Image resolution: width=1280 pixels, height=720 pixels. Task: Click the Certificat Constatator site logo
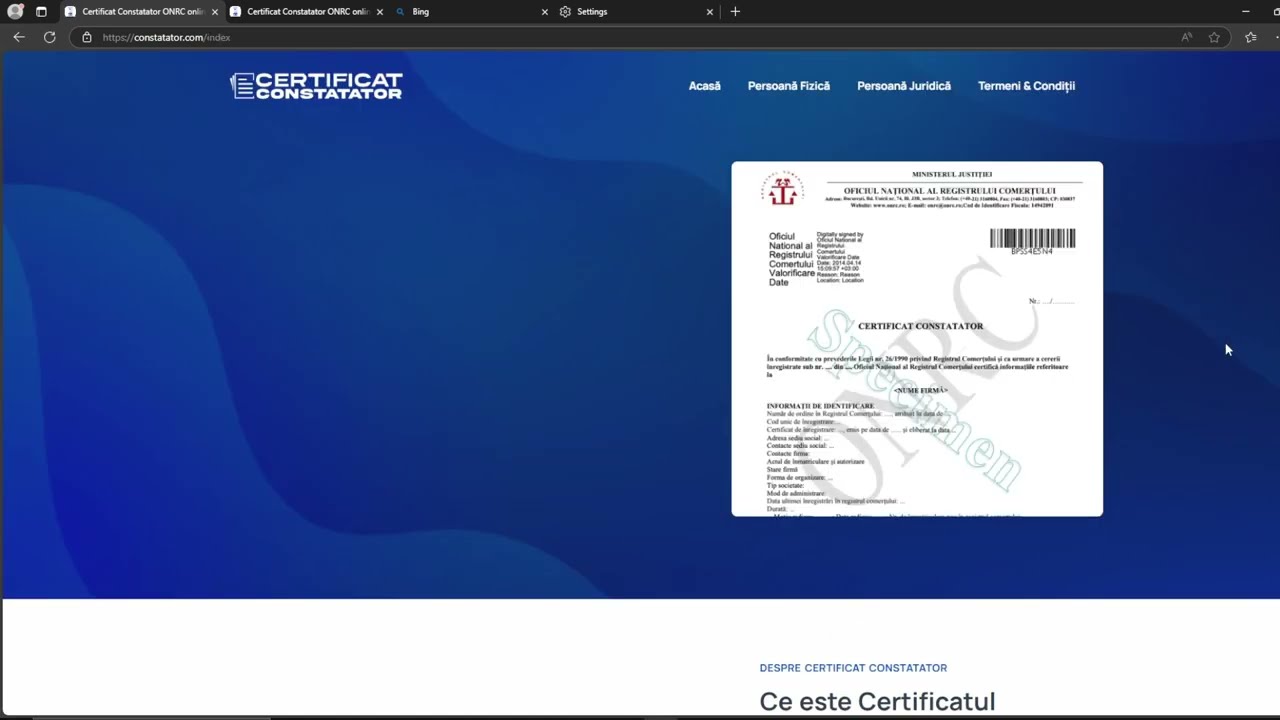tap(316, 86)
